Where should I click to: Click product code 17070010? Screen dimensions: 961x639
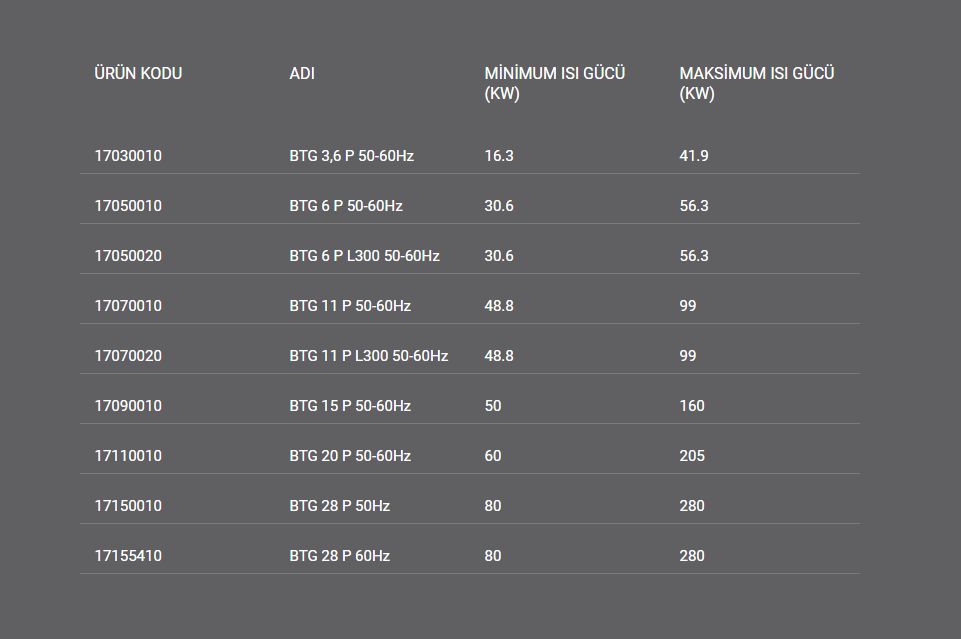128,306
